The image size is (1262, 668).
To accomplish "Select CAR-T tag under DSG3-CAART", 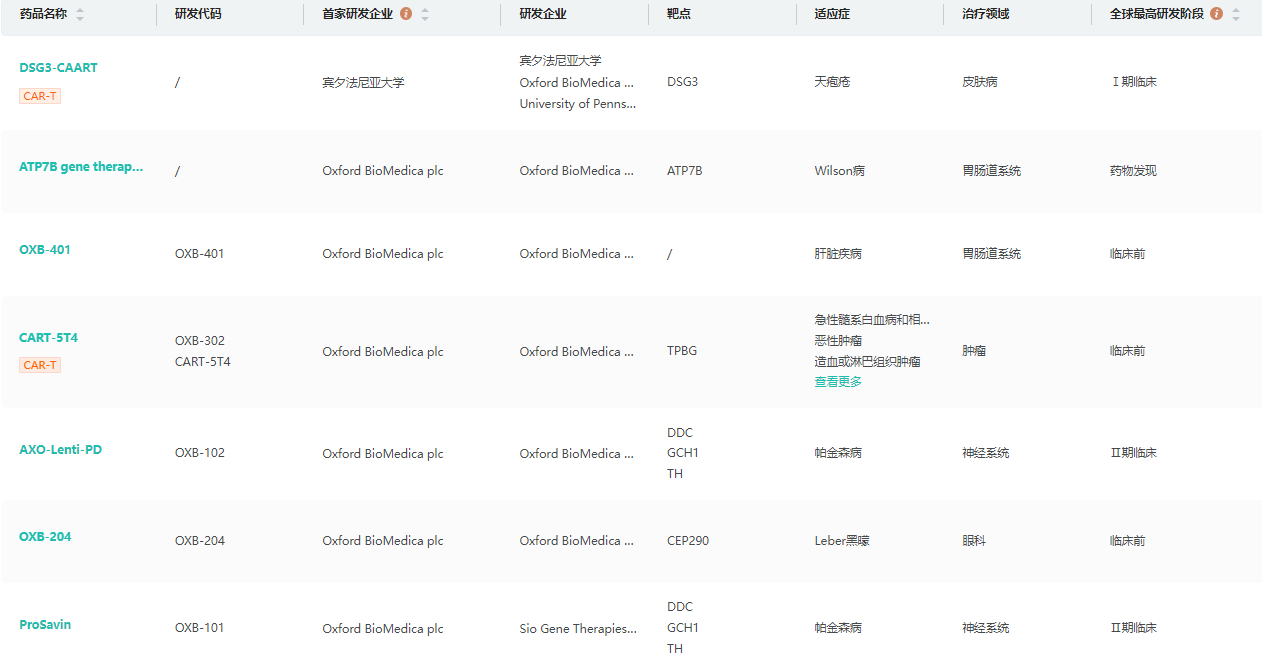I will click(x=40, y=96).
